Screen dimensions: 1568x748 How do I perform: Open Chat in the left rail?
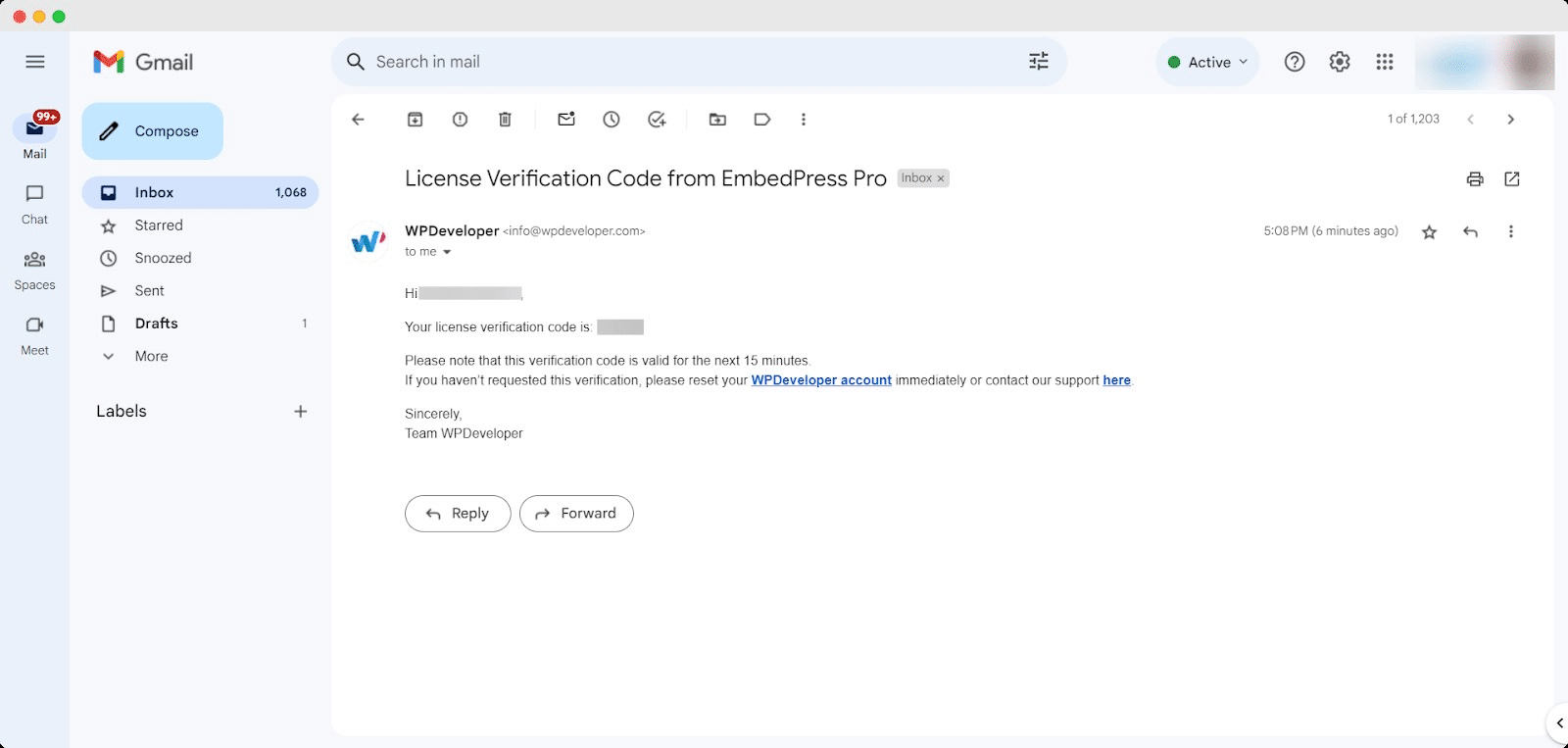[35, 204]
